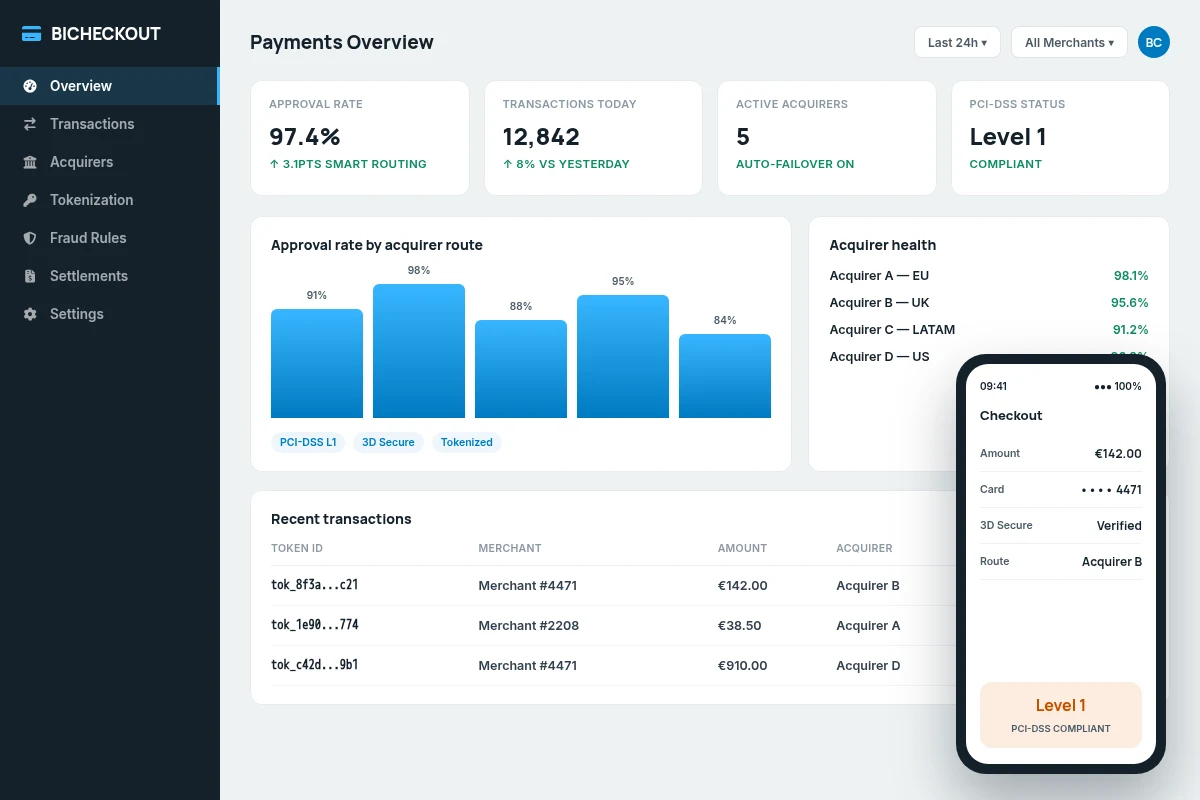The image size is (1200, 800).
Task: Select the 84% bar in approval chart
Action: point(725,376)
